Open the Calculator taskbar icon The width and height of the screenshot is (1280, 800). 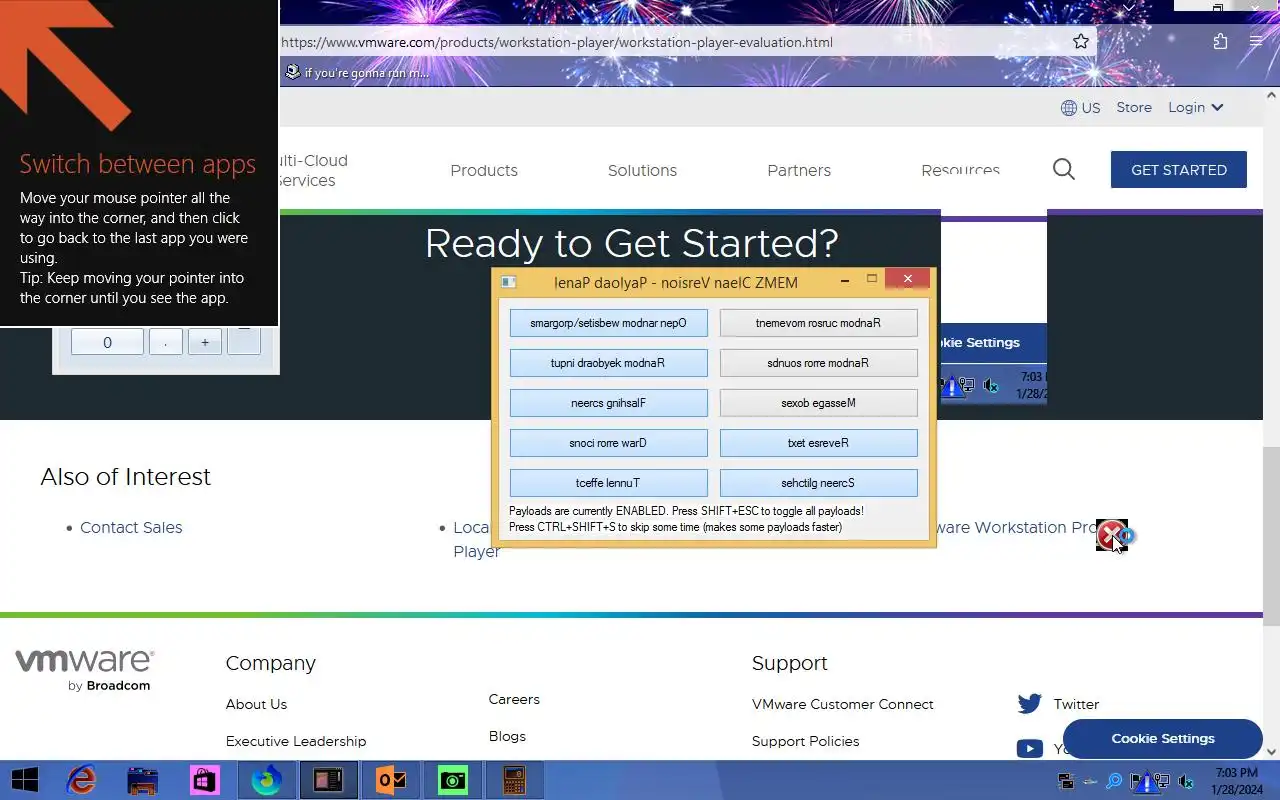[x=515, y=780]
